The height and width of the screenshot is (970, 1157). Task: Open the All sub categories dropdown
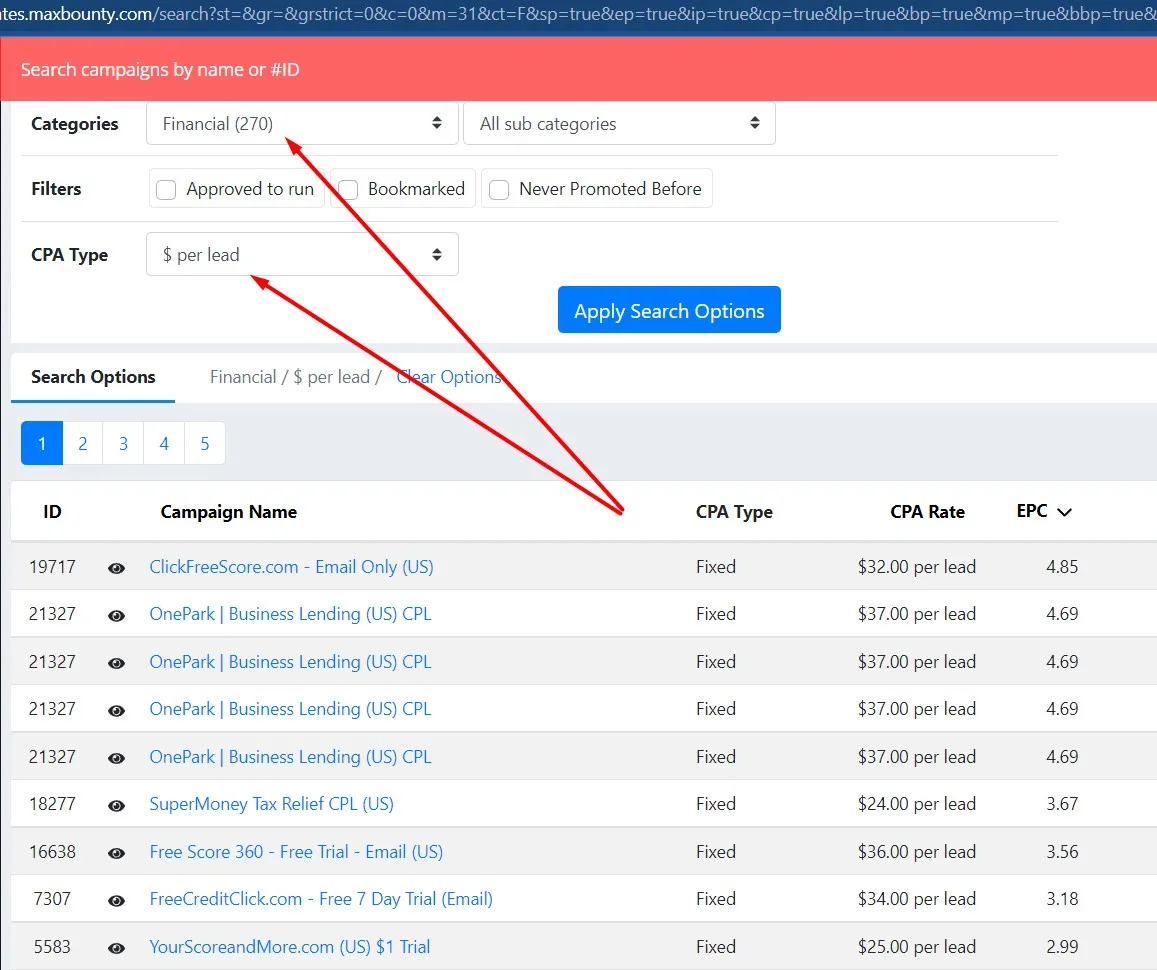point(619,123)
